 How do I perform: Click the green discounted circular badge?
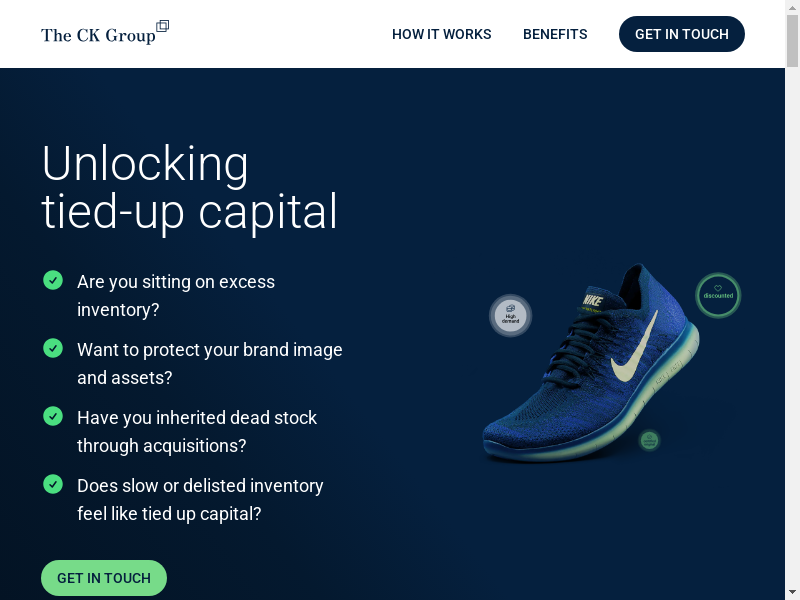(x=718, y=295)
